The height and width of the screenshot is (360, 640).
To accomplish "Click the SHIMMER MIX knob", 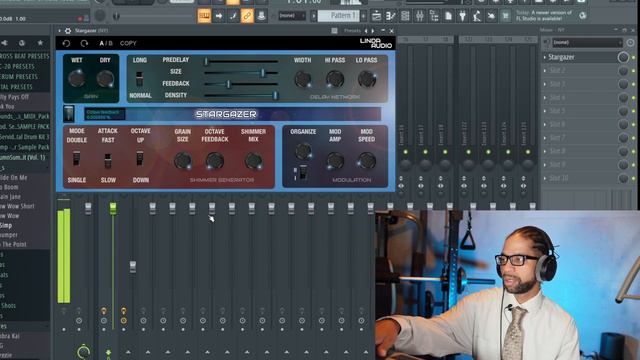I will (253, 161).
